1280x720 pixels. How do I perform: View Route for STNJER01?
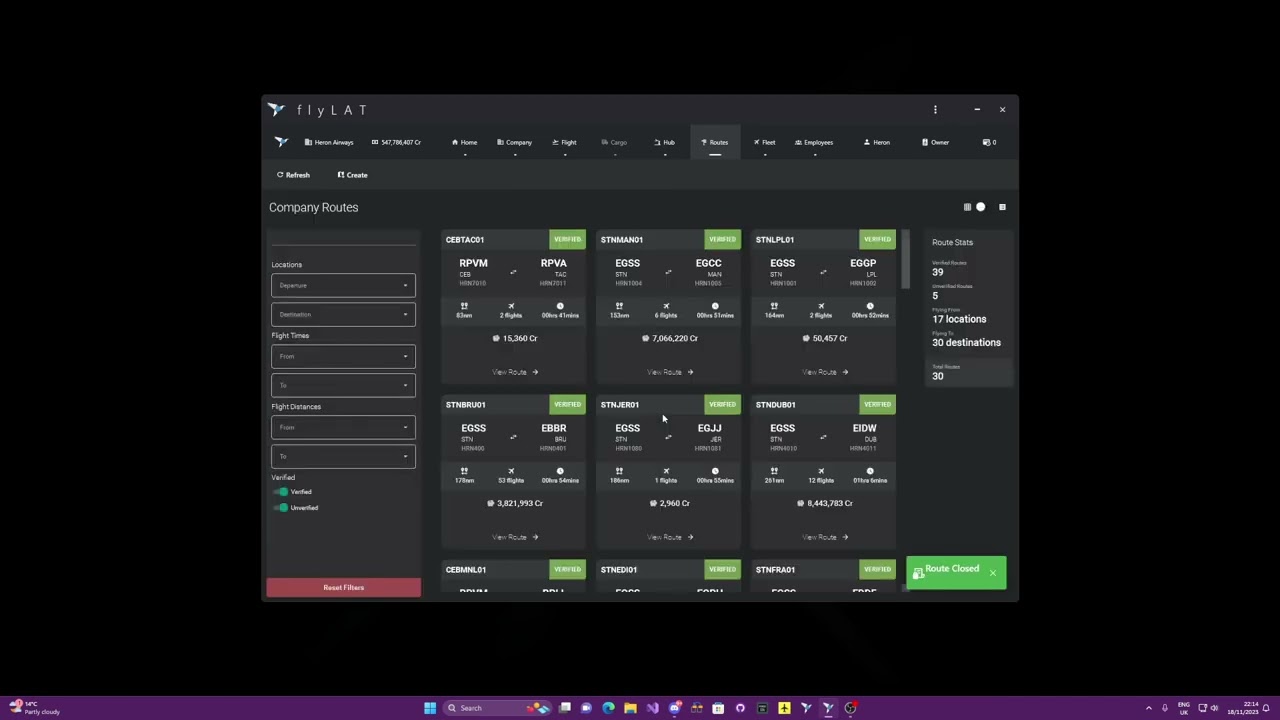(x=670, y=537)
